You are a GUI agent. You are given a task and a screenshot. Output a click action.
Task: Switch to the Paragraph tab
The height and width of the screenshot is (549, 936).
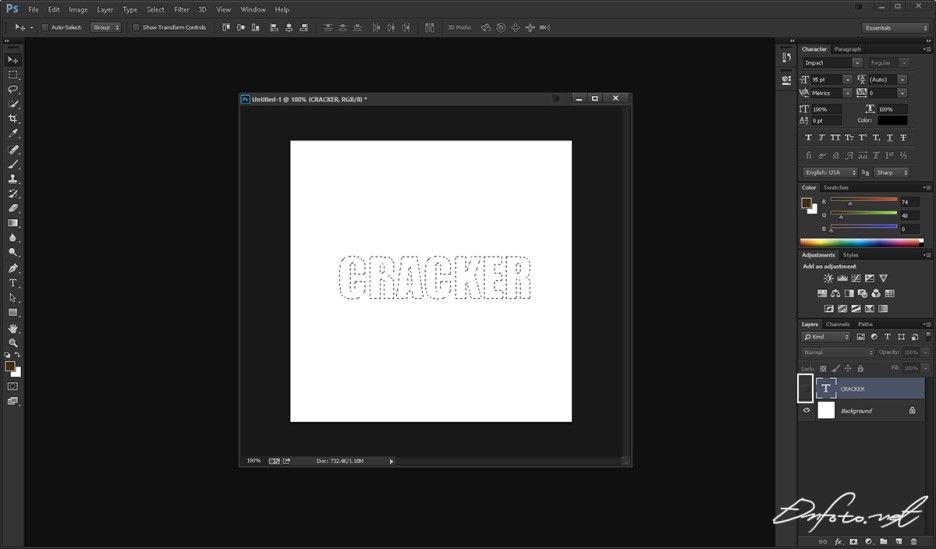click(848, 49)
